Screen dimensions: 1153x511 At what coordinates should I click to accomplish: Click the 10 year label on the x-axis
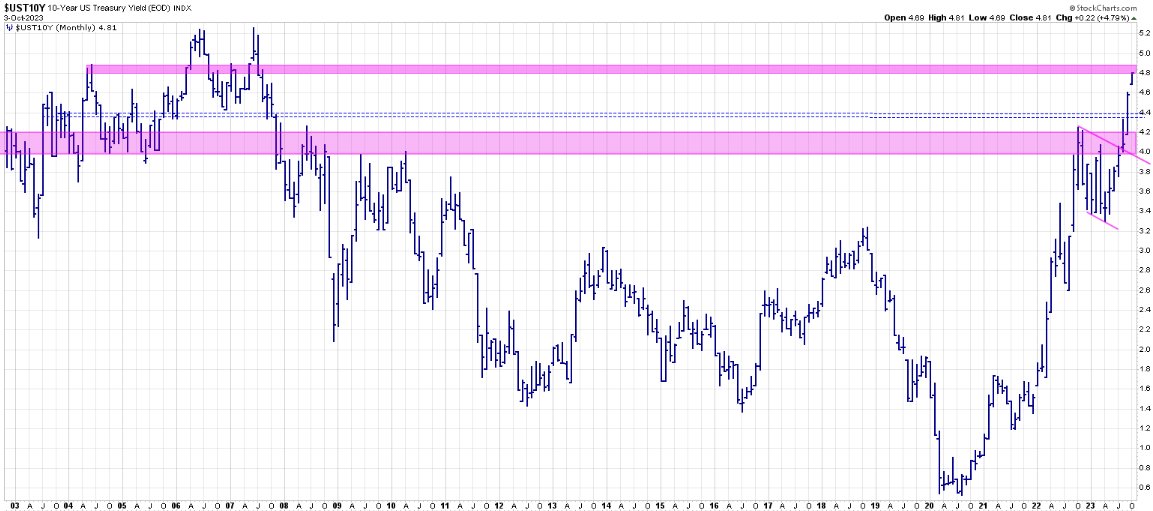pyautogui.click(x=391, y=505)
